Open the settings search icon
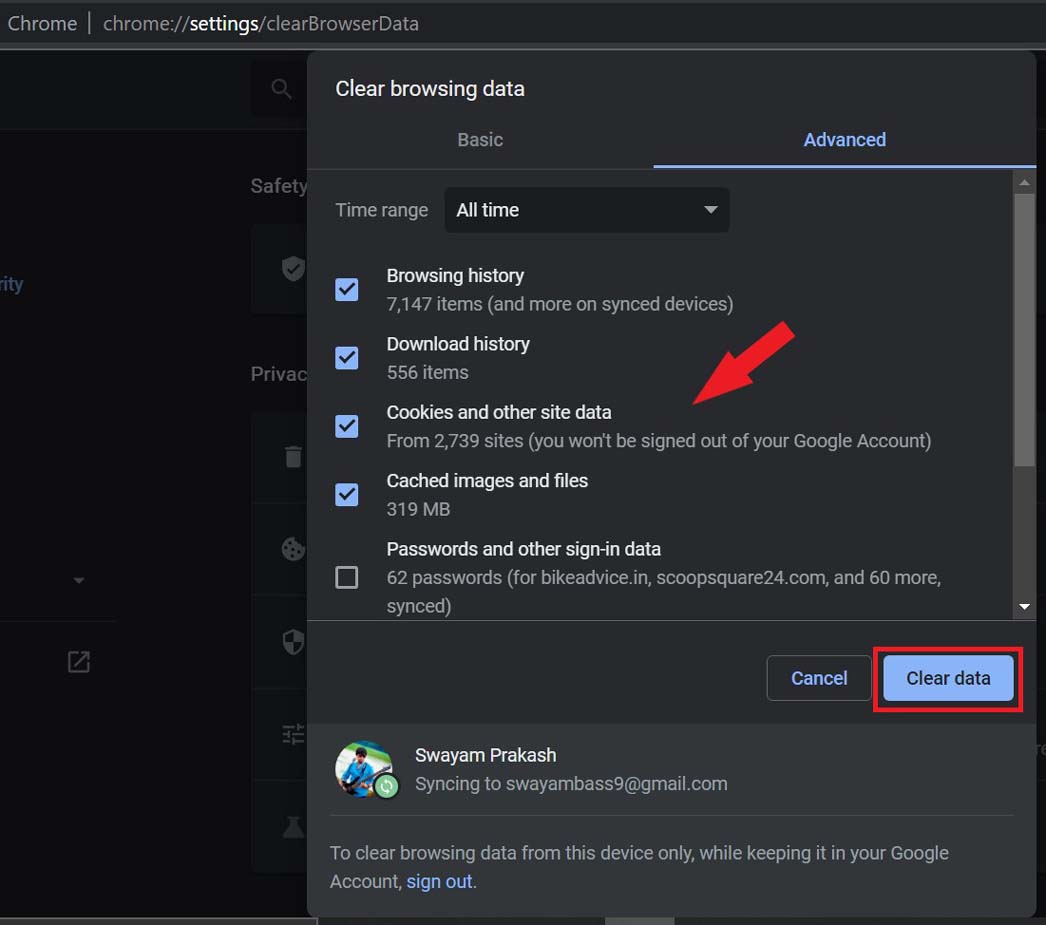Viewport: 1046px width, 925px height. 279,88
